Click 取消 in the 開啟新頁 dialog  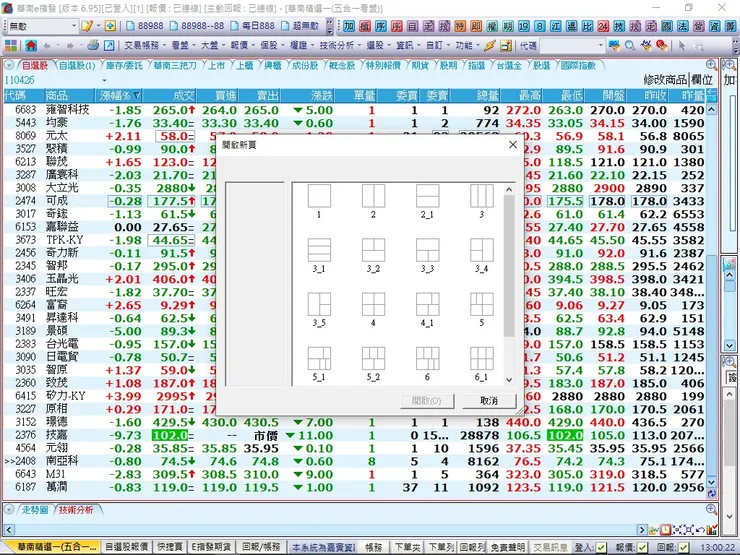pyautogui.click(x=489, y=401)
